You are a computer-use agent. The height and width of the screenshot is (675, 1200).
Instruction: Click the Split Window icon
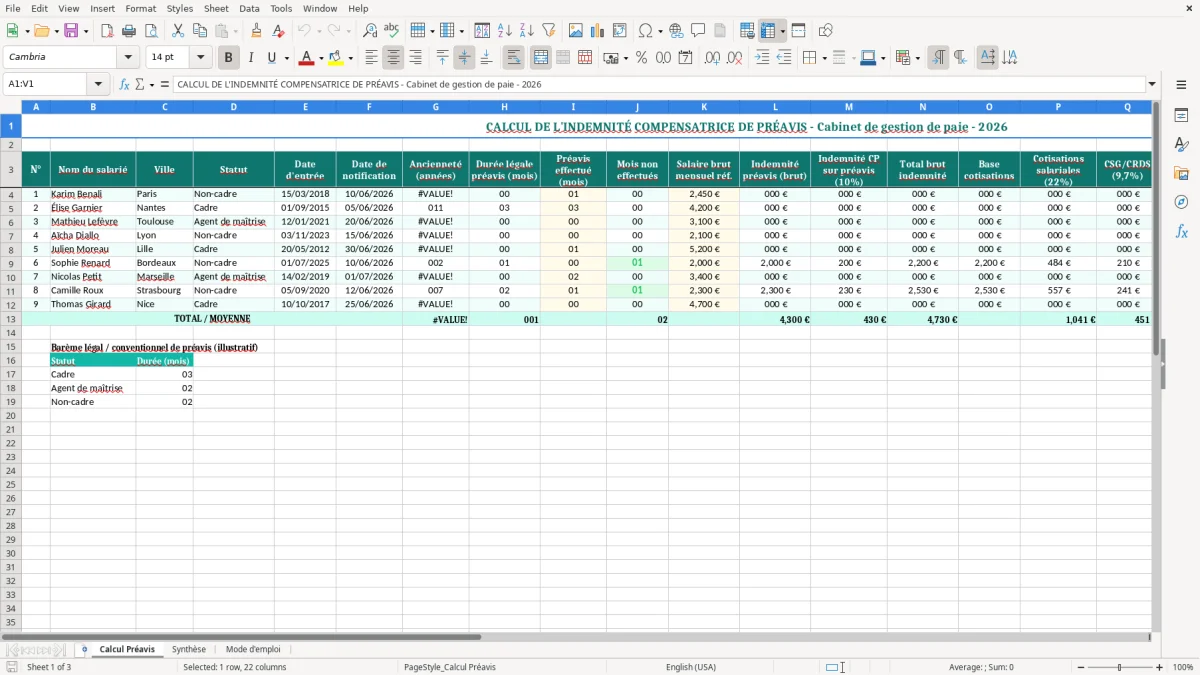tap(798, 31)
